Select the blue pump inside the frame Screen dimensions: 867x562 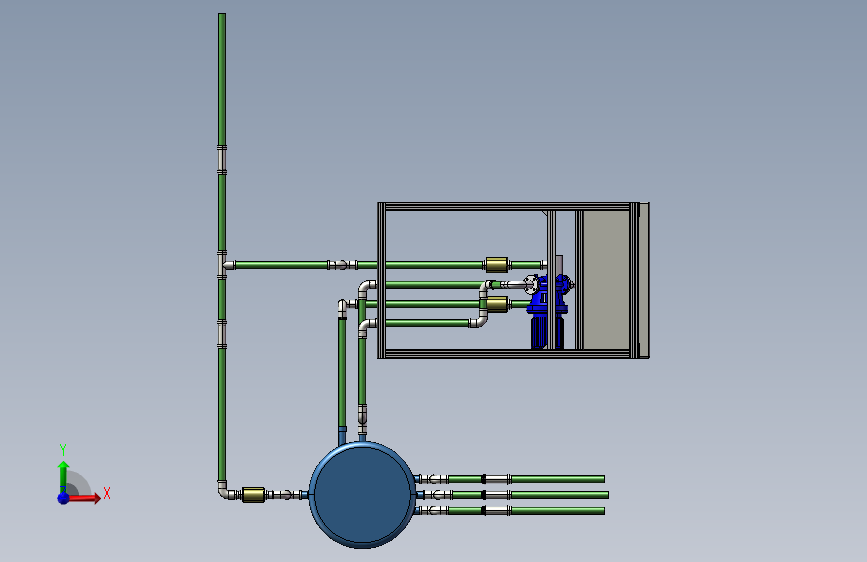coord(547,311)
